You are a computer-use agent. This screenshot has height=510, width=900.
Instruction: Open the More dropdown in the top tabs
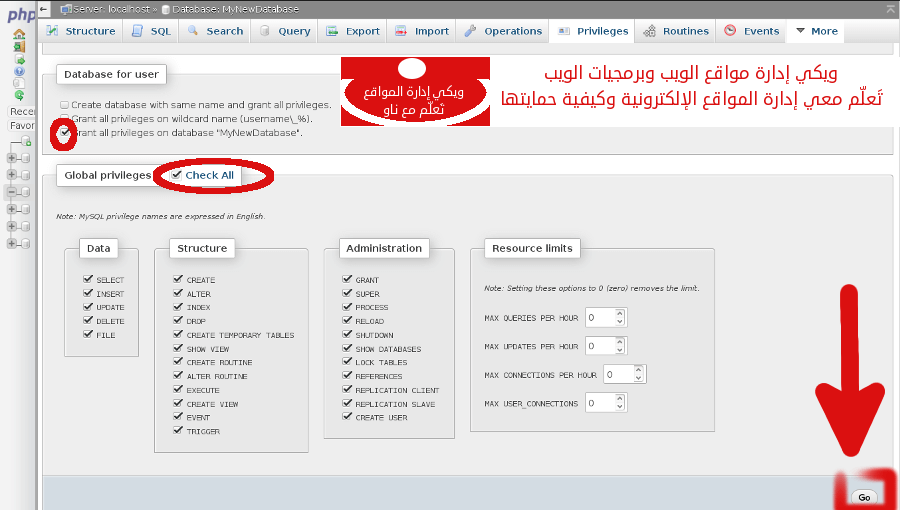(815, 31)
